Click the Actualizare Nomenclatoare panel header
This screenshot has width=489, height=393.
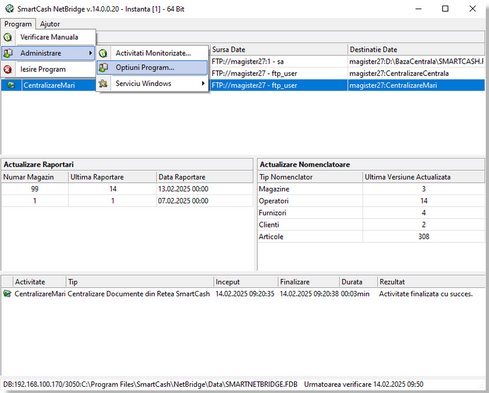[371, 164]
